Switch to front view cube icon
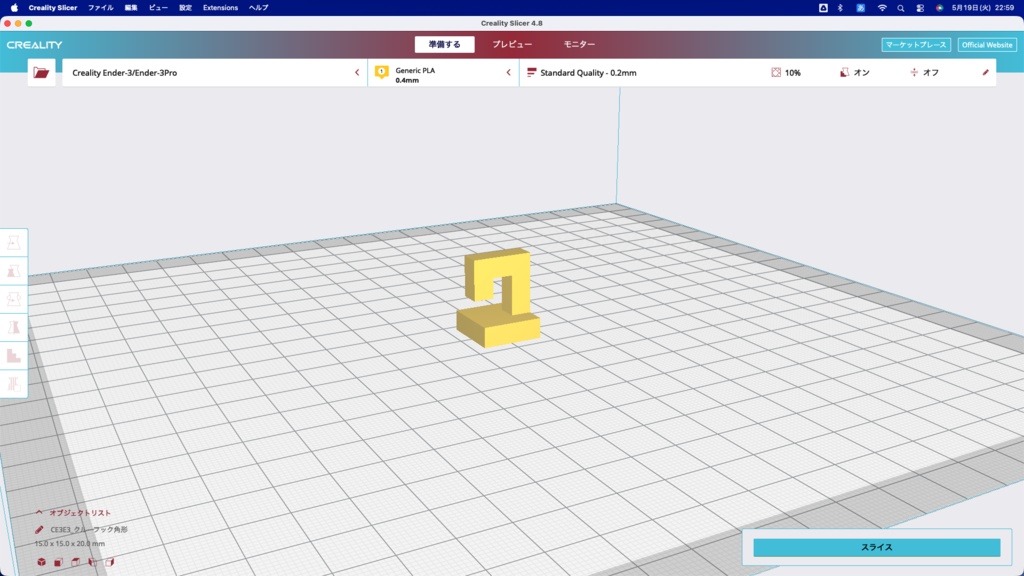The height and width of the screenshot is (576, 1024). [58, 562]
